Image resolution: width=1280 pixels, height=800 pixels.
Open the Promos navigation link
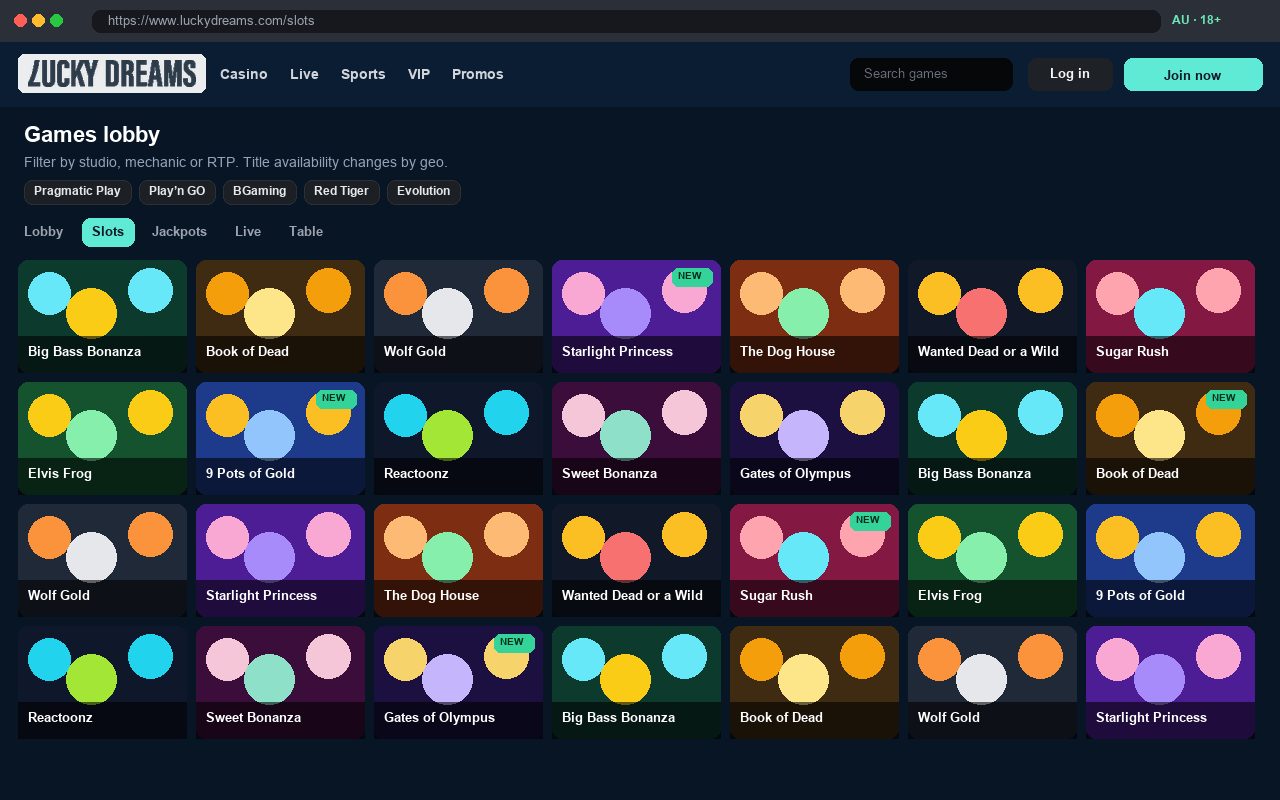478,74
